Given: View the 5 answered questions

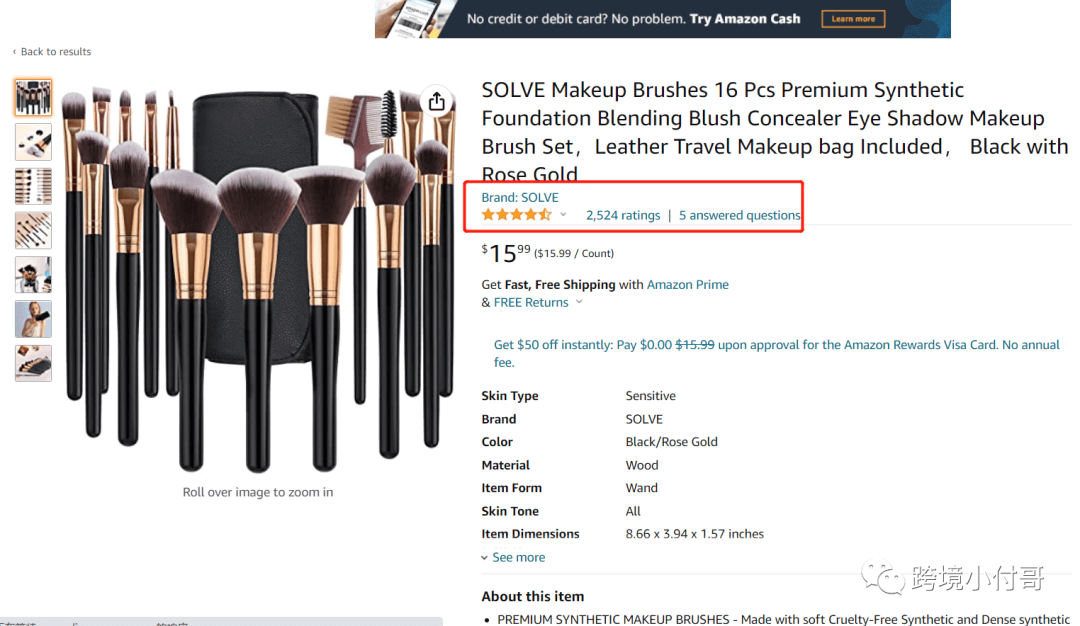Looking at the screenshot, I should pos(740,215).
